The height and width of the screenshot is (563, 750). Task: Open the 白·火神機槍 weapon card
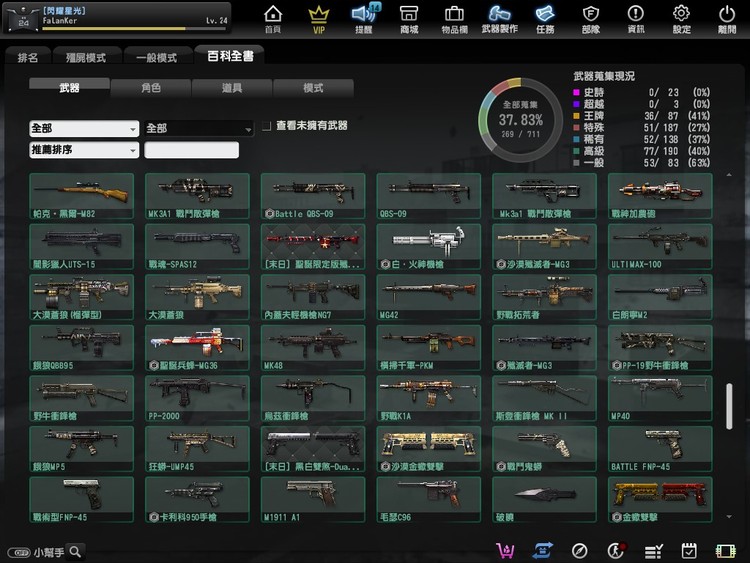pos(429,247)
